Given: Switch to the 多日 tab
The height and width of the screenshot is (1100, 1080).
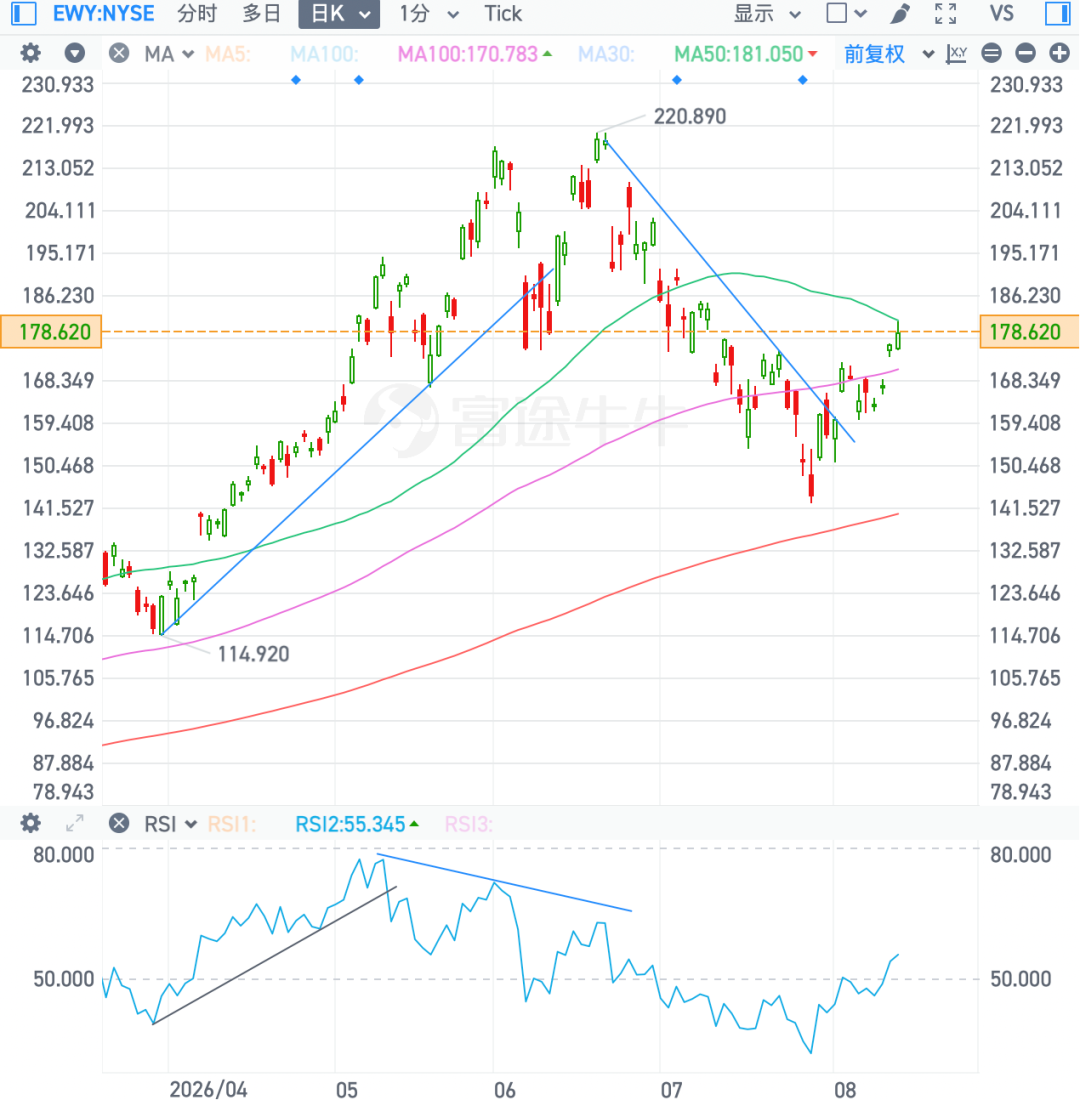Looking at the screenshot, I should coord(262,13).
